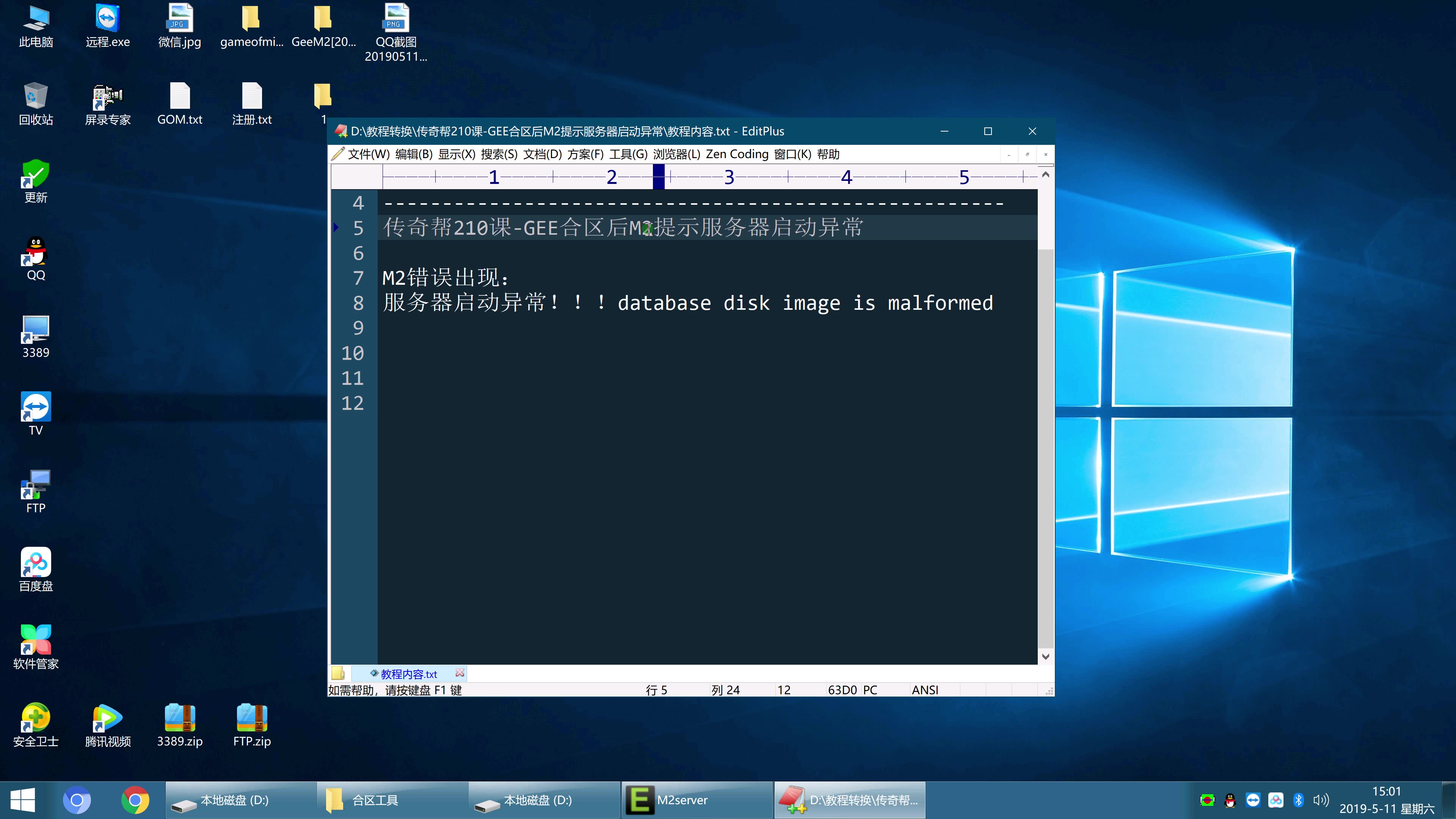Viewport: 1456px width, 819px height.
Task: Open Zen Coding menu
Action: click(x=737, y=154)
